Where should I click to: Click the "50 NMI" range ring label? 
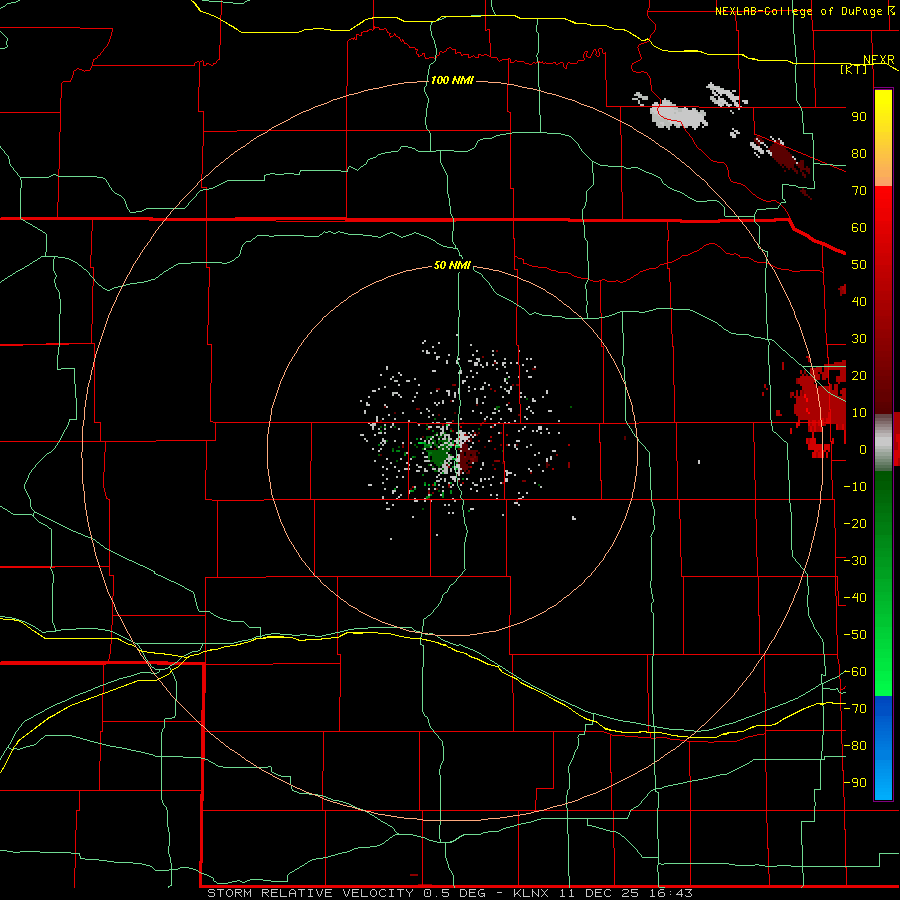[452, 265]
